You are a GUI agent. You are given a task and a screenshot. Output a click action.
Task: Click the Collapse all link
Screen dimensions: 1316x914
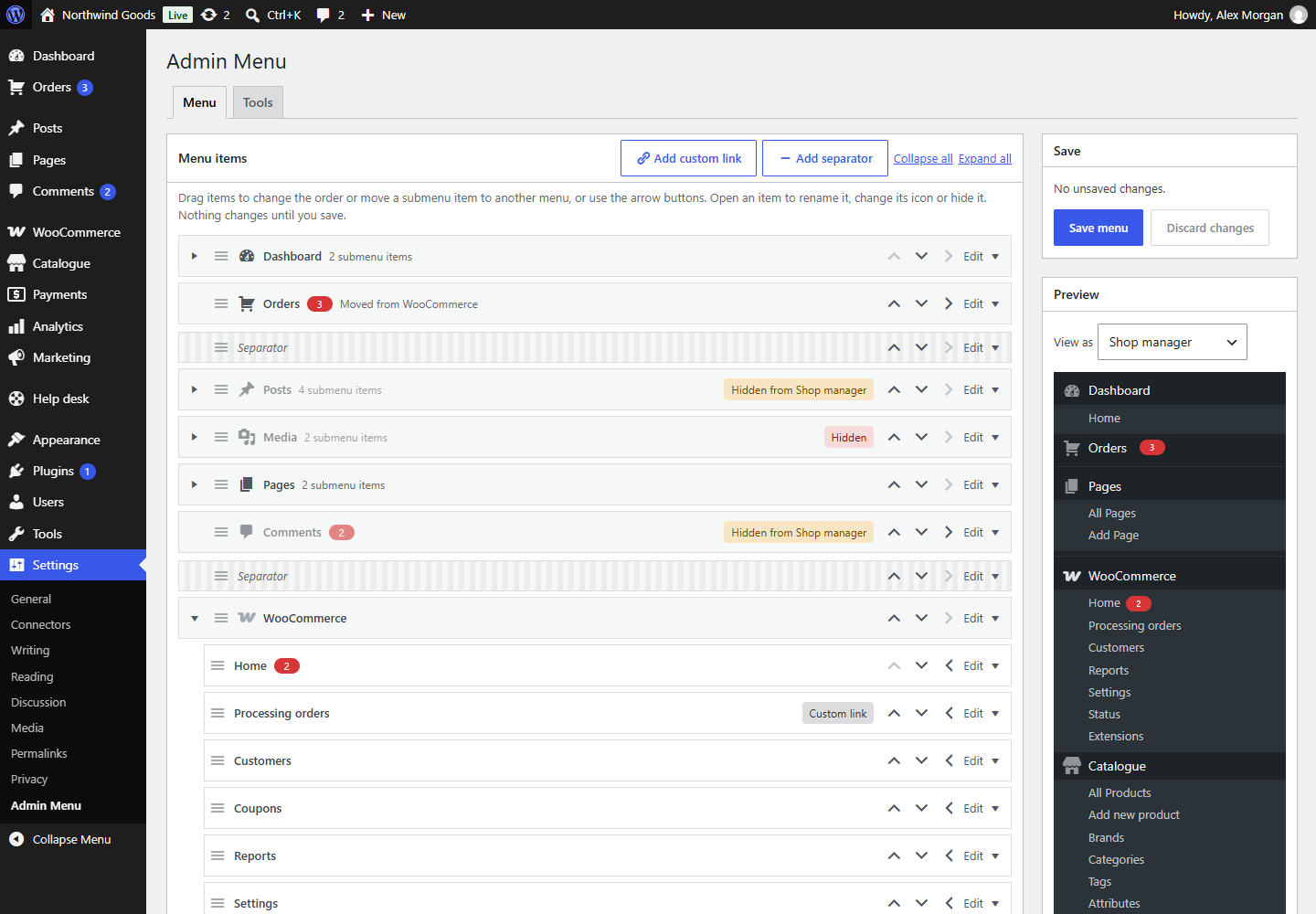pyautogui.click(x=923, y=158)
